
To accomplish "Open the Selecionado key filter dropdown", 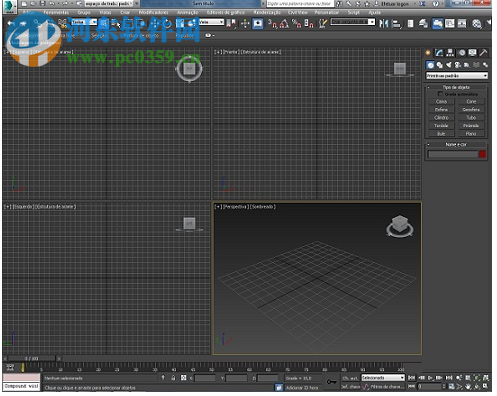I will (383, 378).
